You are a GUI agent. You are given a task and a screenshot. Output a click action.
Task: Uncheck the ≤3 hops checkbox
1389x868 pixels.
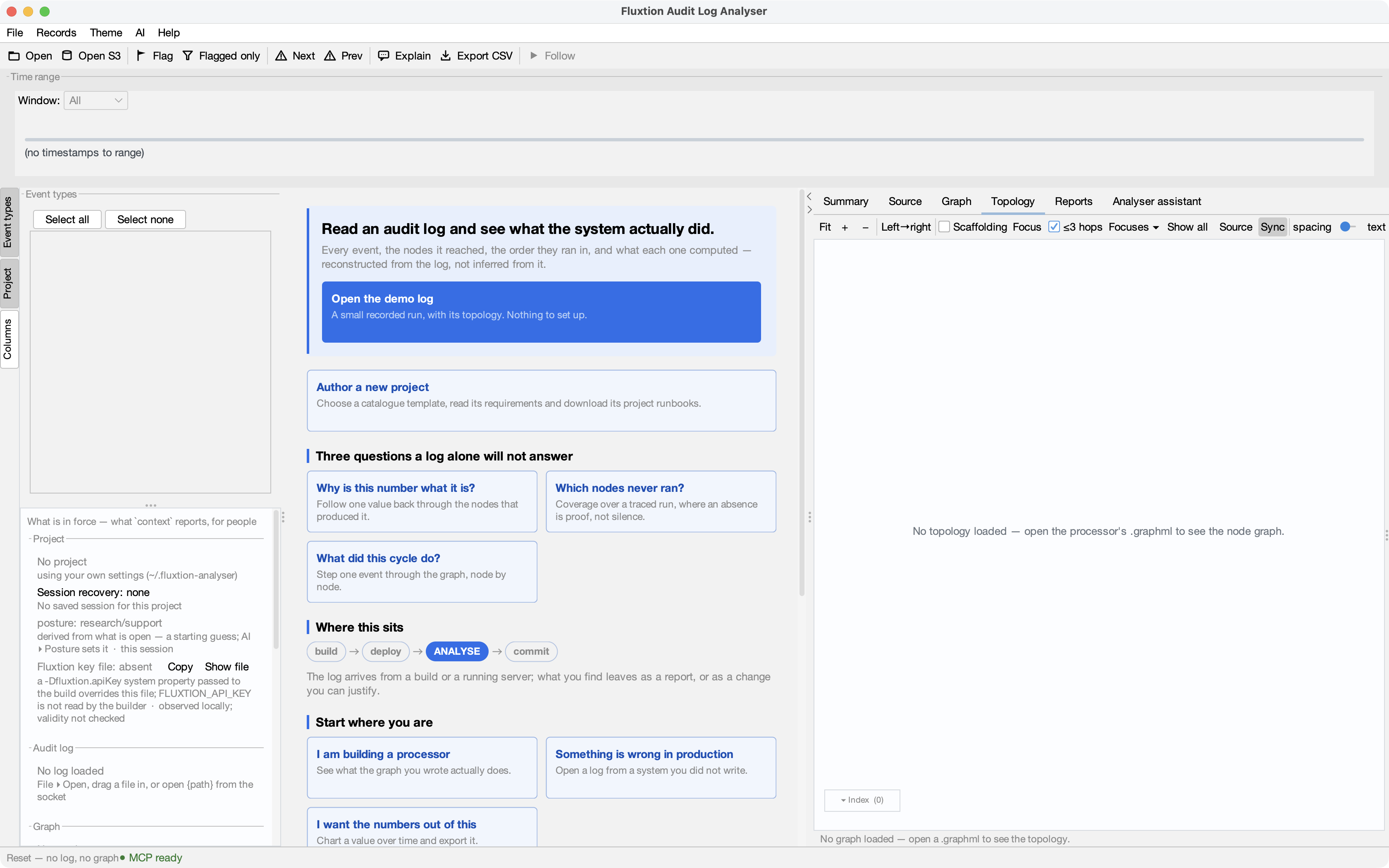point(1054,227)
